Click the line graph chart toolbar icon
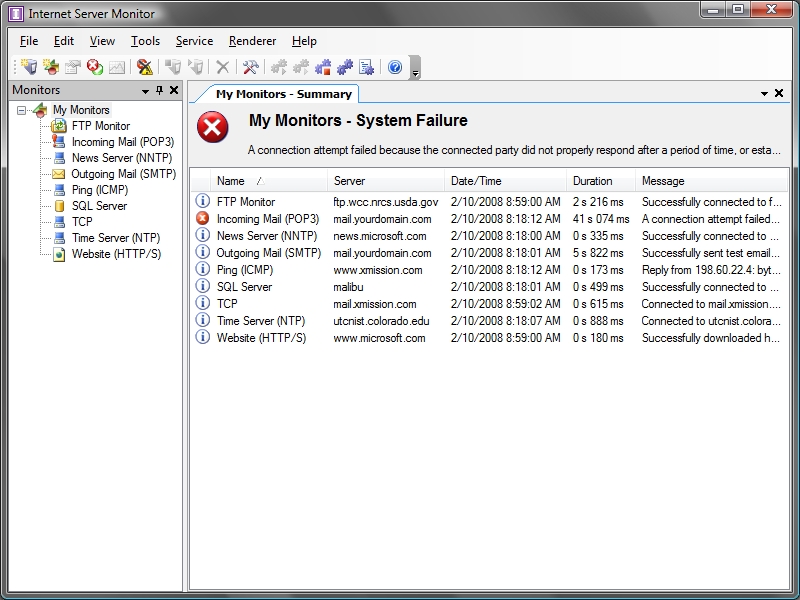This screenshot has height=600, width=800. 117,67
